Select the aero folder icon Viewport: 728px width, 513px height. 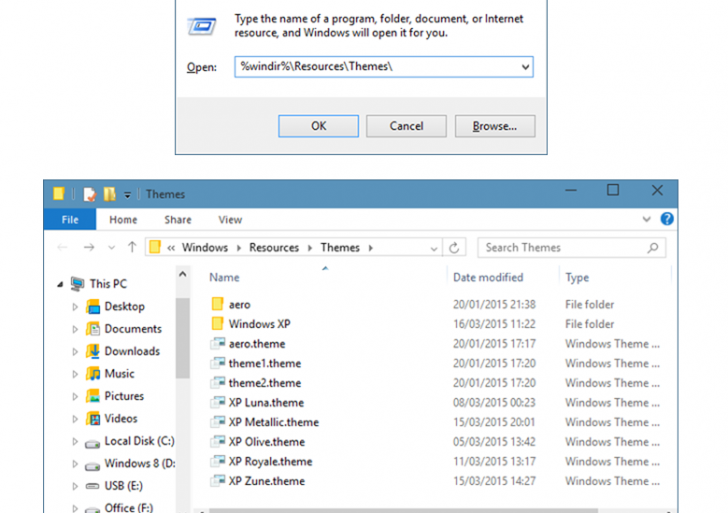[217, 304]
